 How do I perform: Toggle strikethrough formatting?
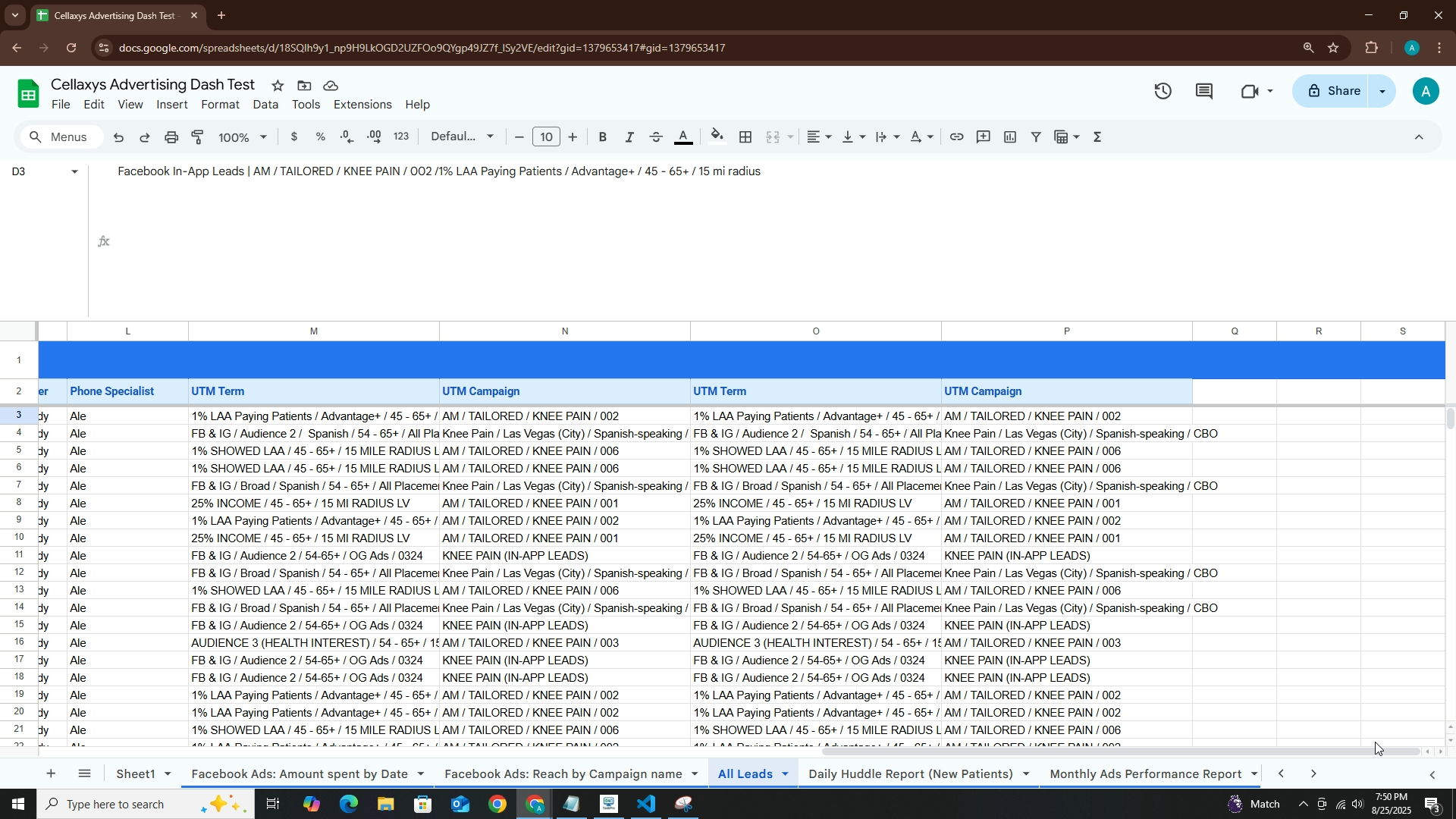coord(657,137)
